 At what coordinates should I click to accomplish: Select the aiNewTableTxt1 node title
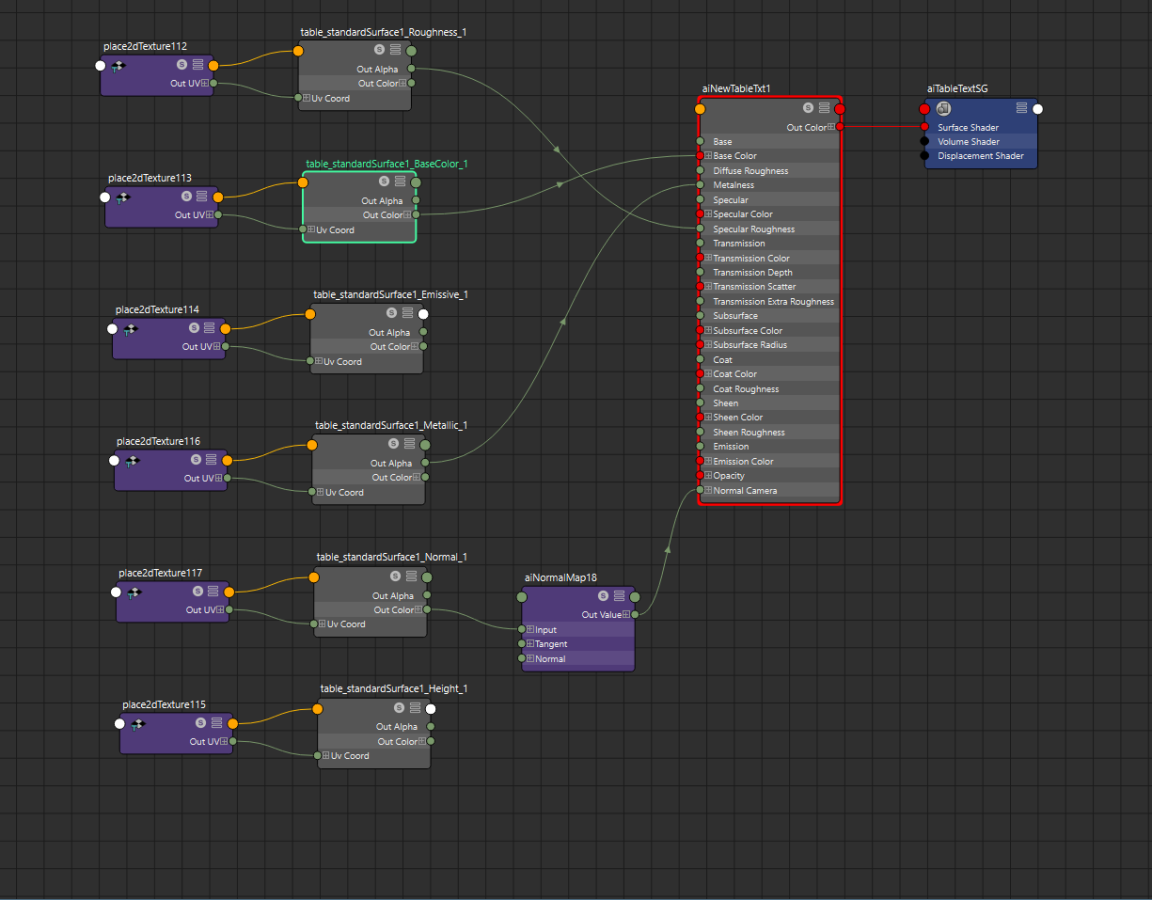point(736,89)
